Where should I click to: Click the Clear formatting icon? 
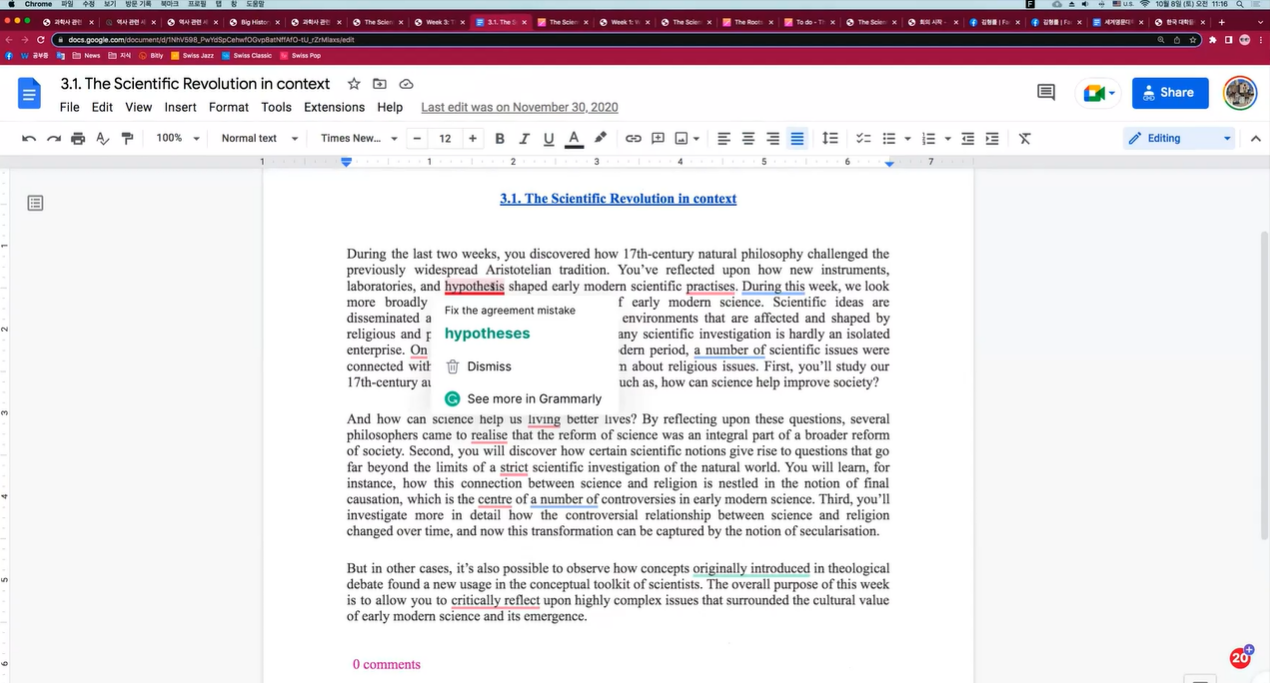1024,138
